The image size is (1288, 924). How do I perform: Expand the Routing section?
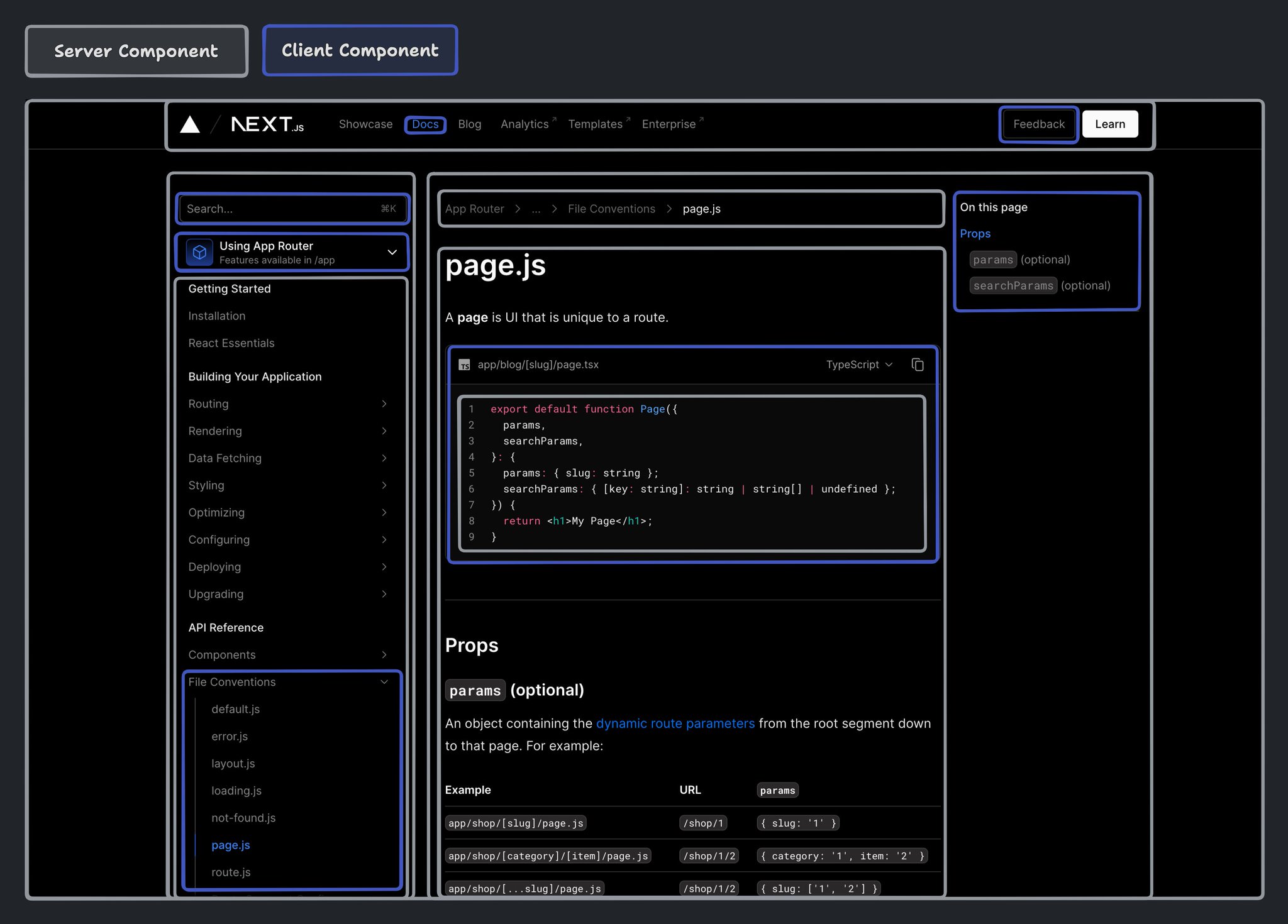tap(287, 404)
